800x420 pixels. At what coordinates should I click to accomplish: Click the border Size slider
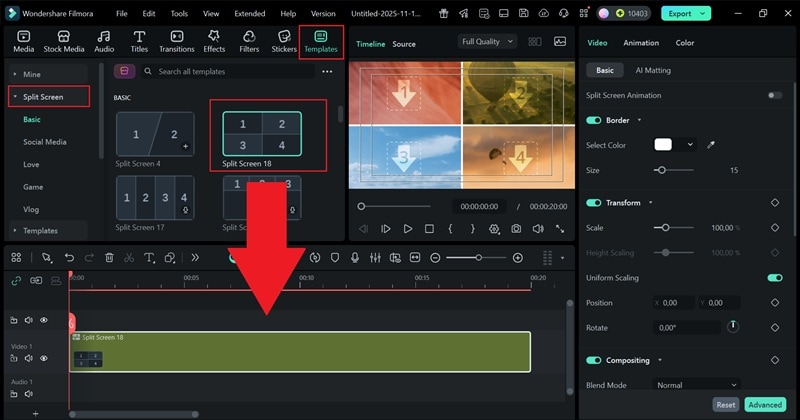tap(673, 170)
